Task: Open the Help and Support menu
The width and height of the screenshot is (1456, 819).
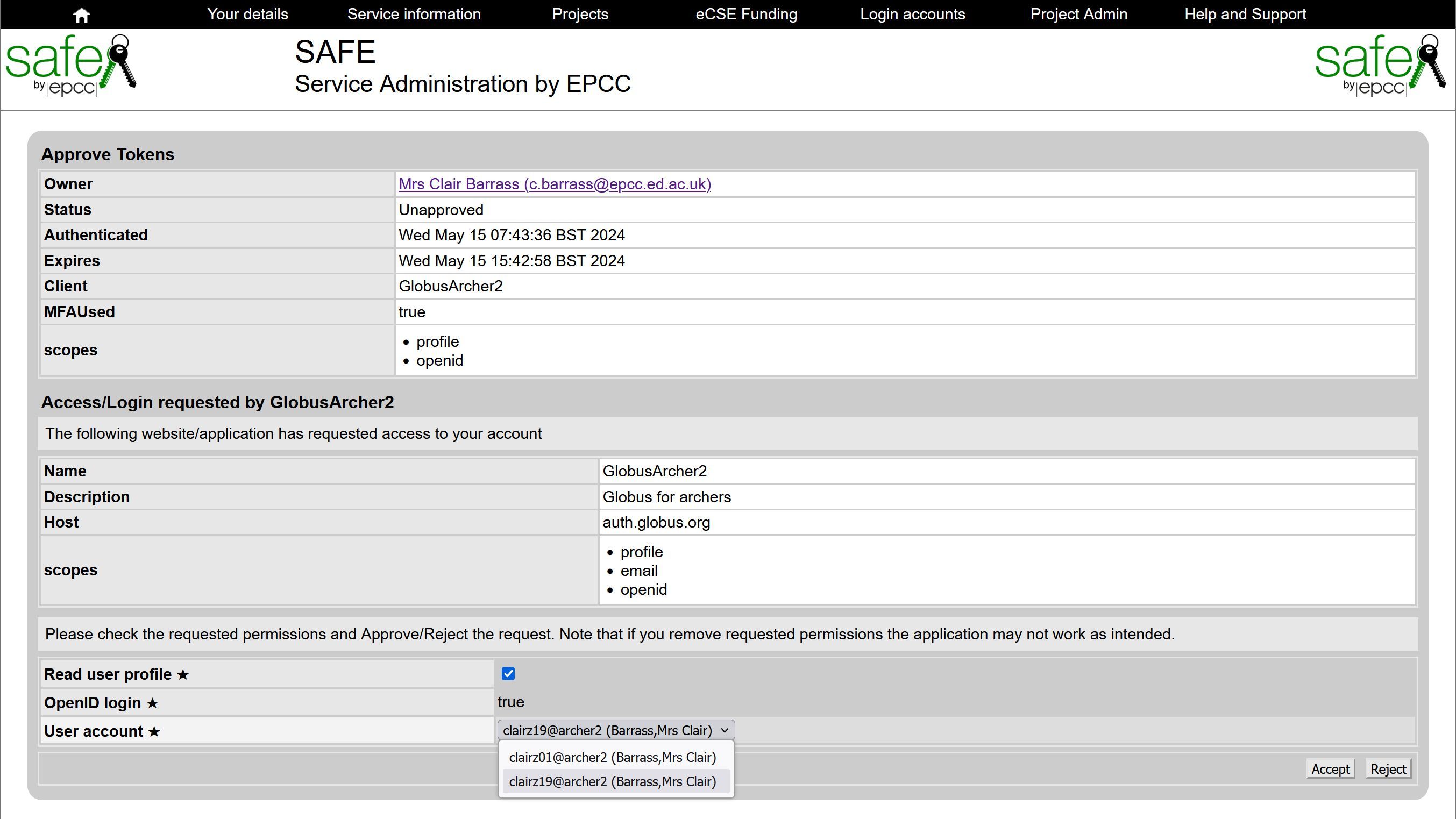Action: pos(1245,14)
